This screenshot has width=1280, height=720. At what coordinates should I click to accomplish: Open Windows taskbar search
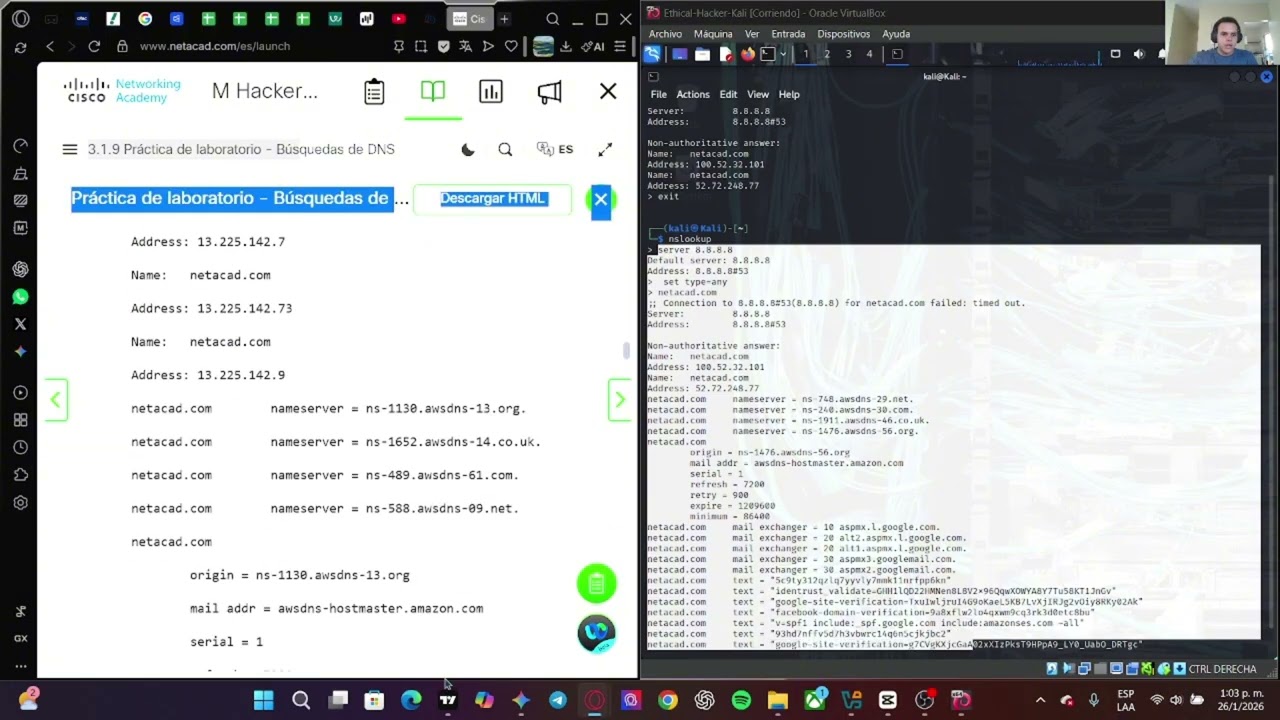tap(301, 700)
